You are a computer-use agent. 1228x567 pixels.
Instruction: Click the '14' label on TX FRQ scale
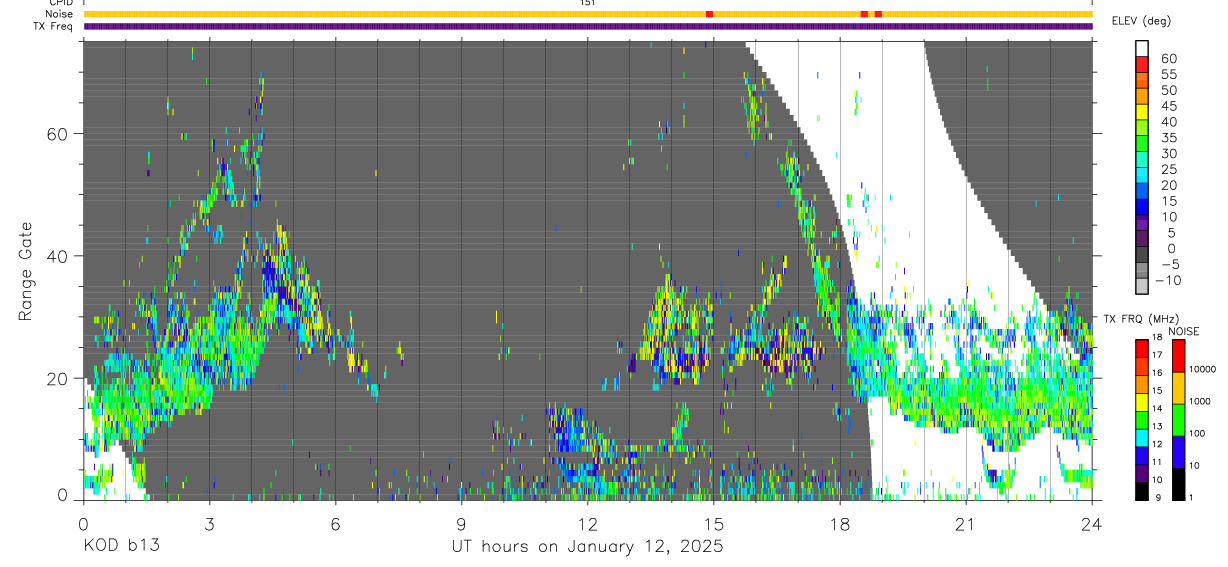[1157, 408]
